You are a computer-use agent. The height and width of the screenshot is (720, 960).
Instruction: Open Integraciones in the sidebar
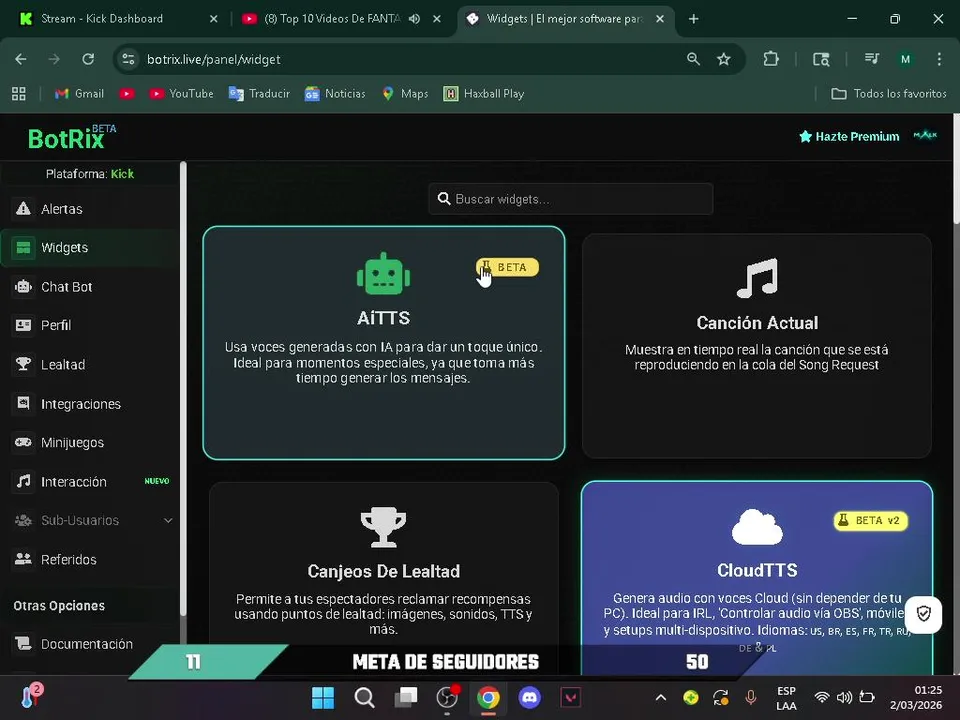pos(89,403)
